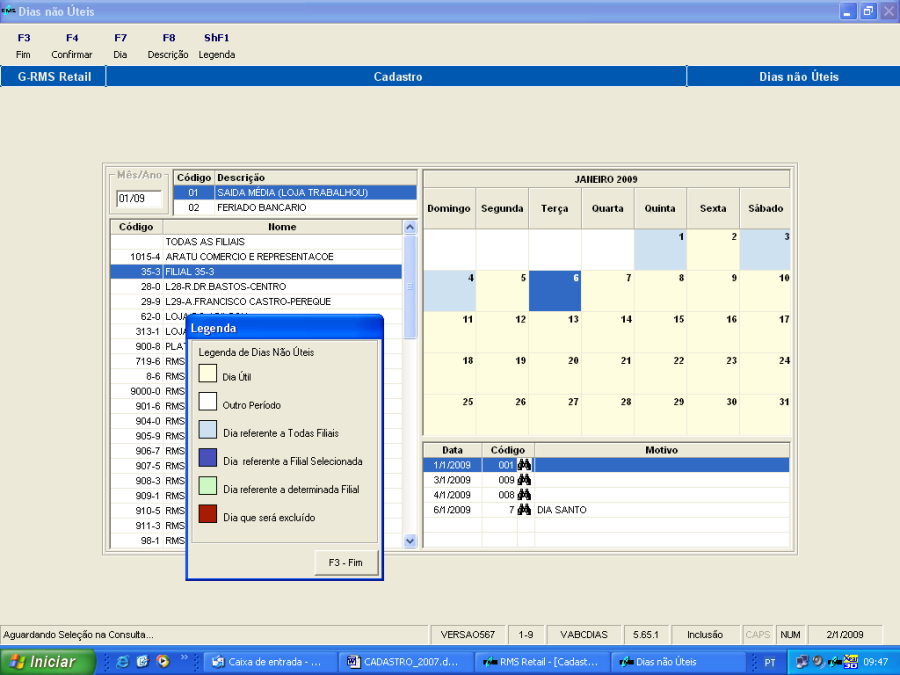Viewport: 900px width, 675px height.
Task: Click F7 Dia toolbar command
Action: click(x=120, y=46)
